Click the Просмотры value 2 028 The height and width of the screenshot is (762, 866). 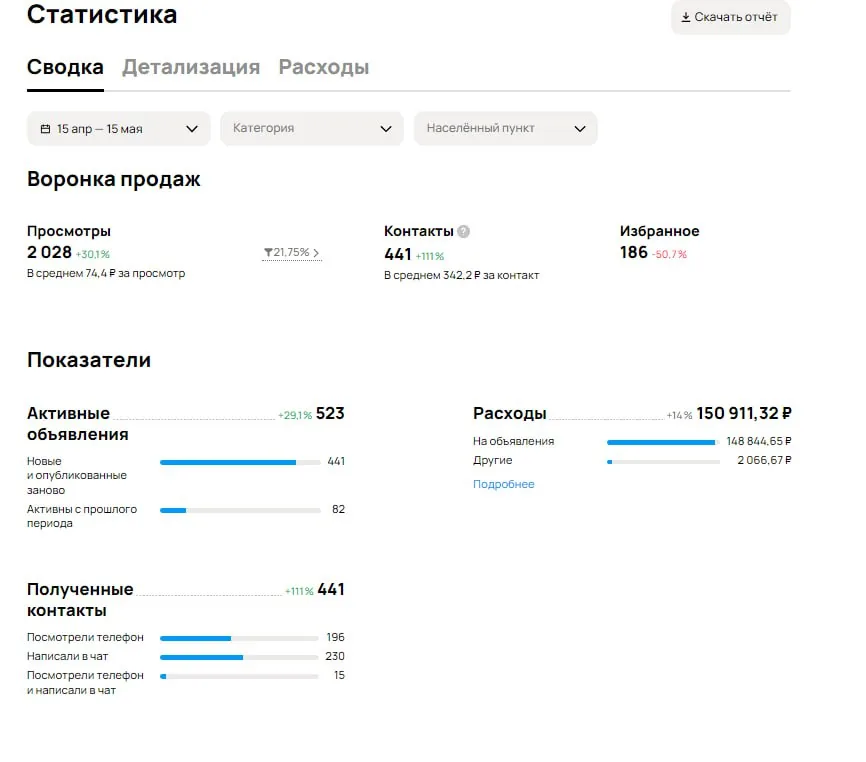49,252
